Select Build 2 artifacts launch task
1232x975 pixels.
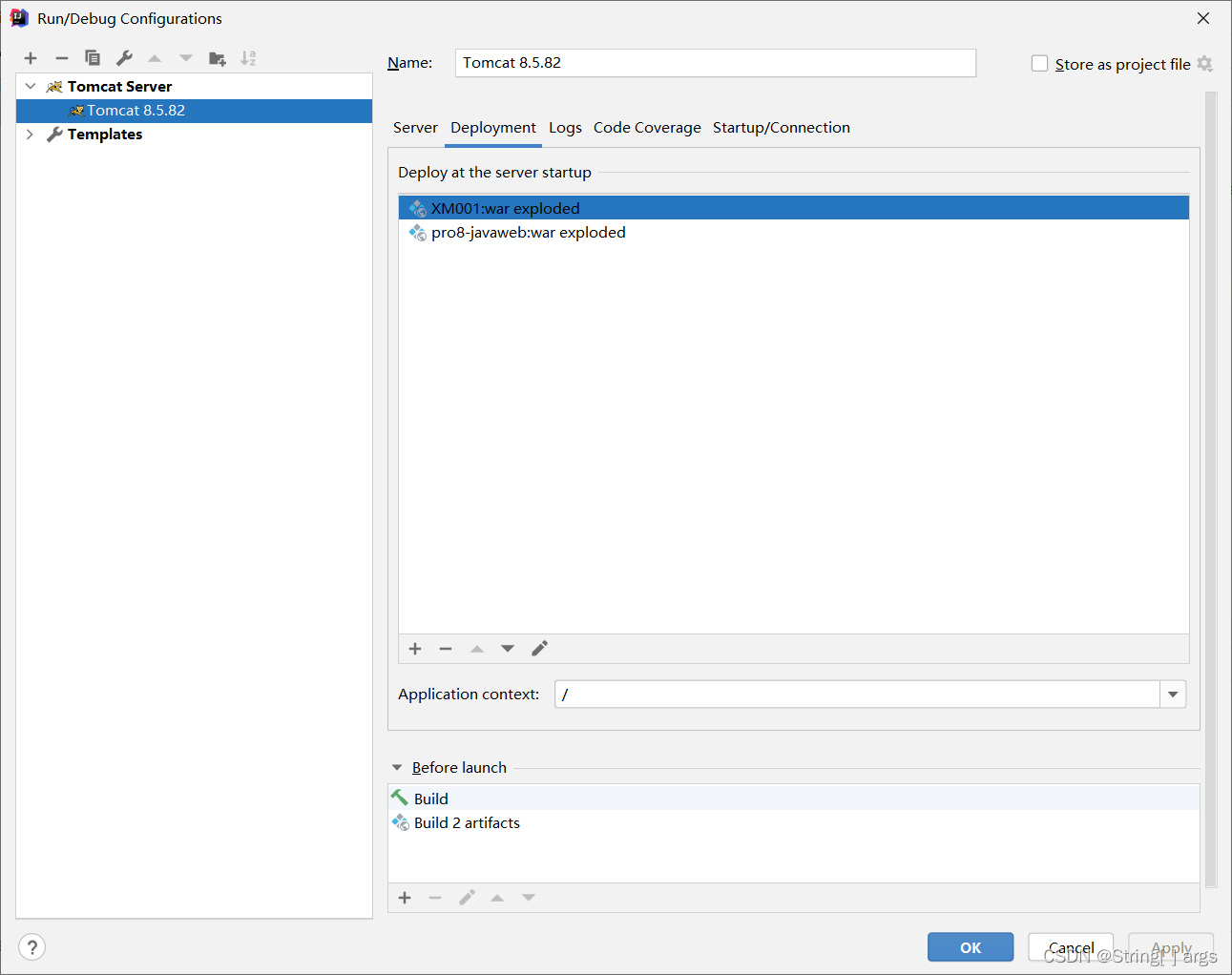tap(794, 822)
